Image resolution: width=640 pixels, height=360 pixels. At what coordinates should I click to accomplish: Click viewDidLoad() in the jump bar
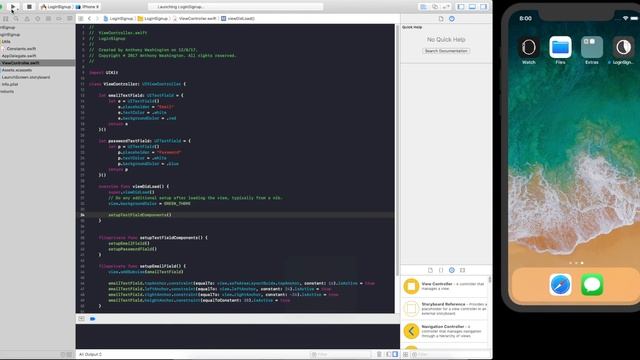tap(238, 19)
